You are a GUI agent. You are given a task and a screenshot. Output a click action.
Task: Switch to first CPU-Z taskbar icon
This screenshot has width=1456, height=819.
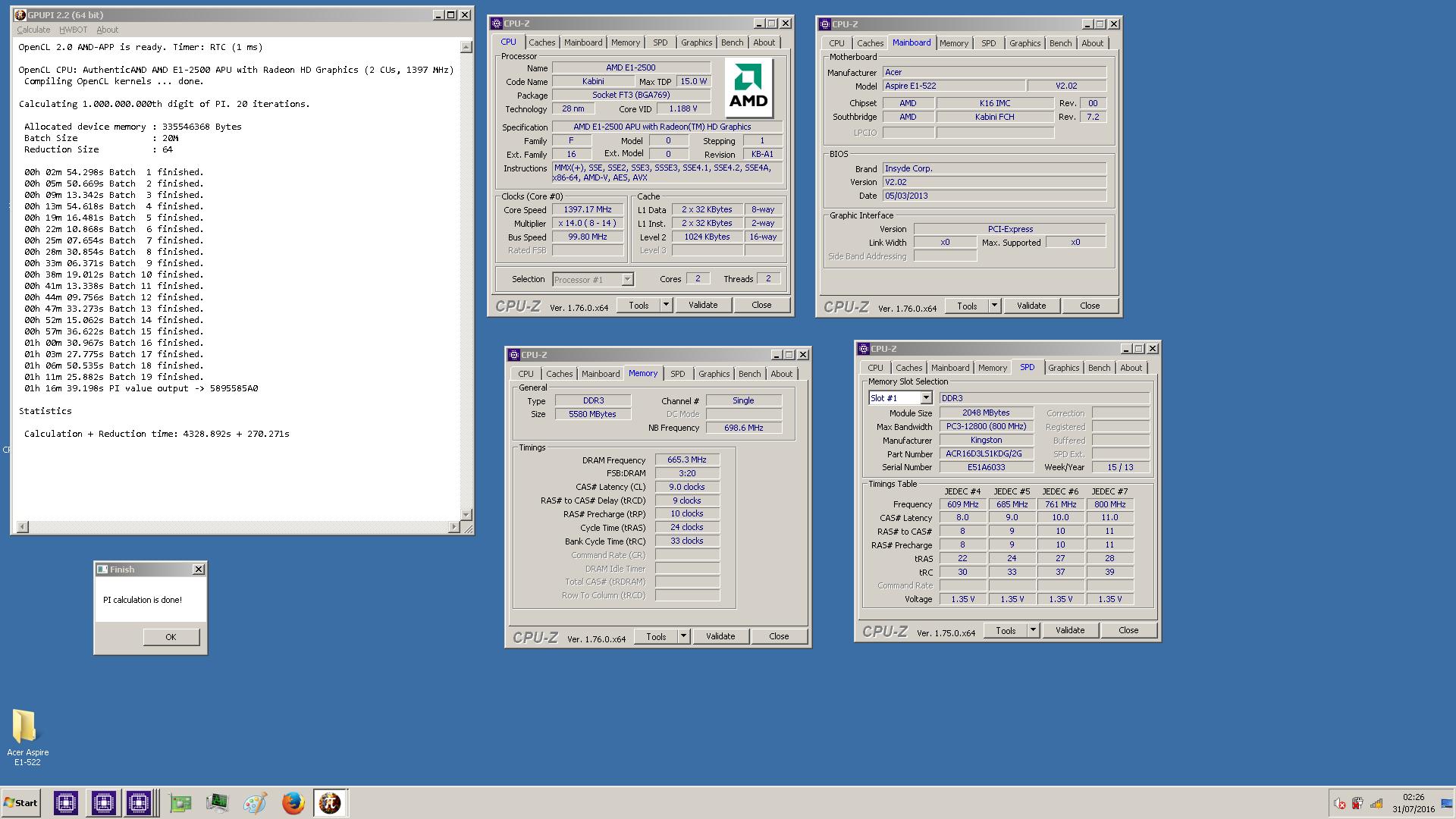pos(66,803)
